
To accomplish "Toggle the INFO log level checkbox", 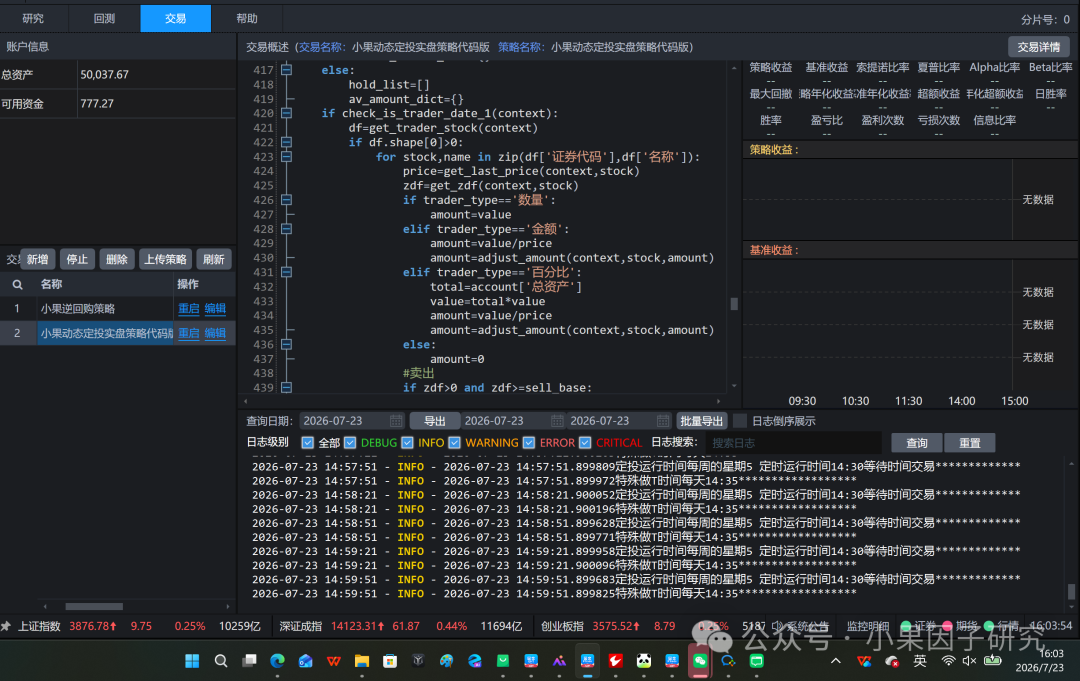I will coord(407,443).
